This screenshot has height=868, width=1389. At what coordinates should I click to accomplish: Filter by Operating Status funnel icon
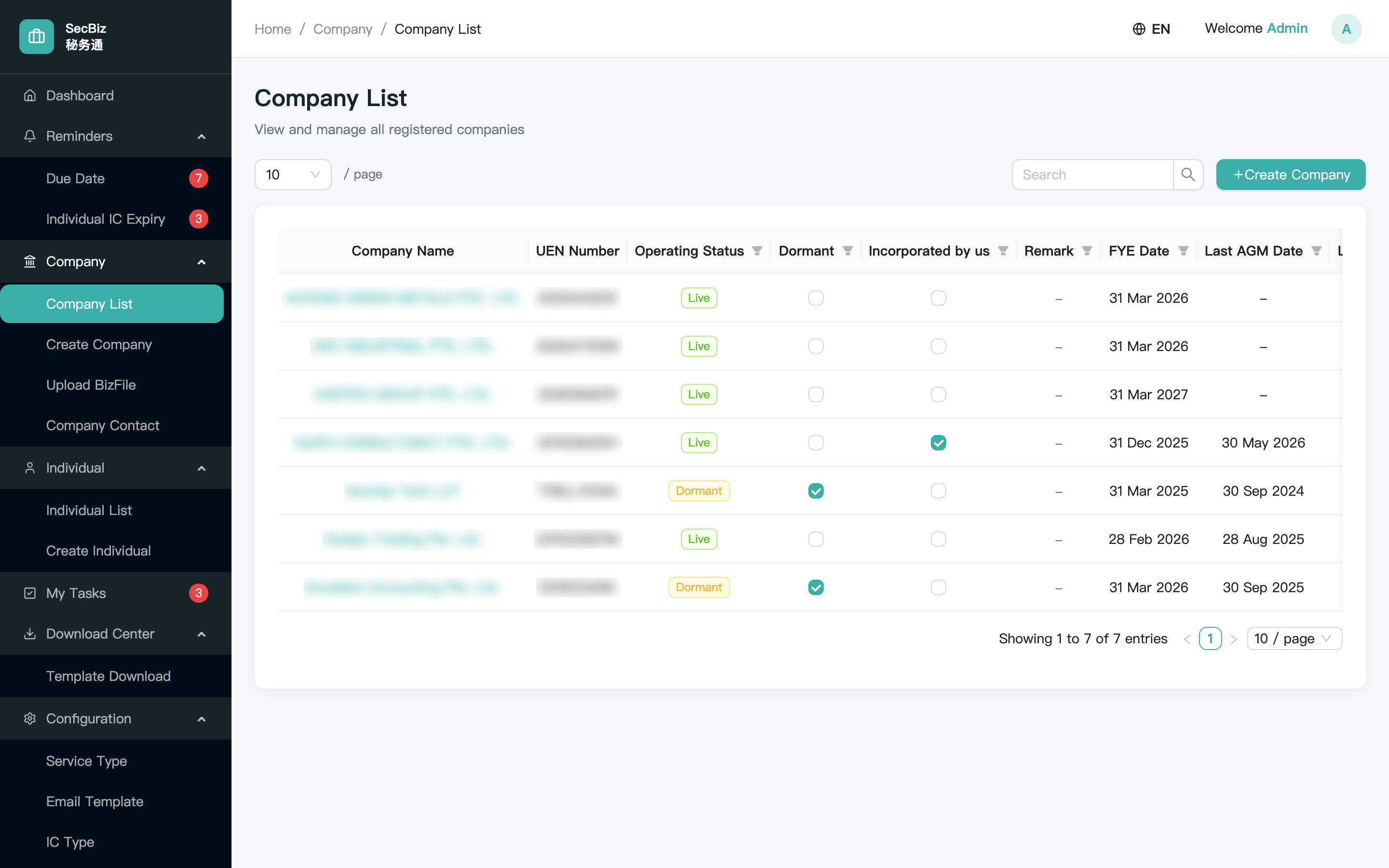tap(757, 251)
